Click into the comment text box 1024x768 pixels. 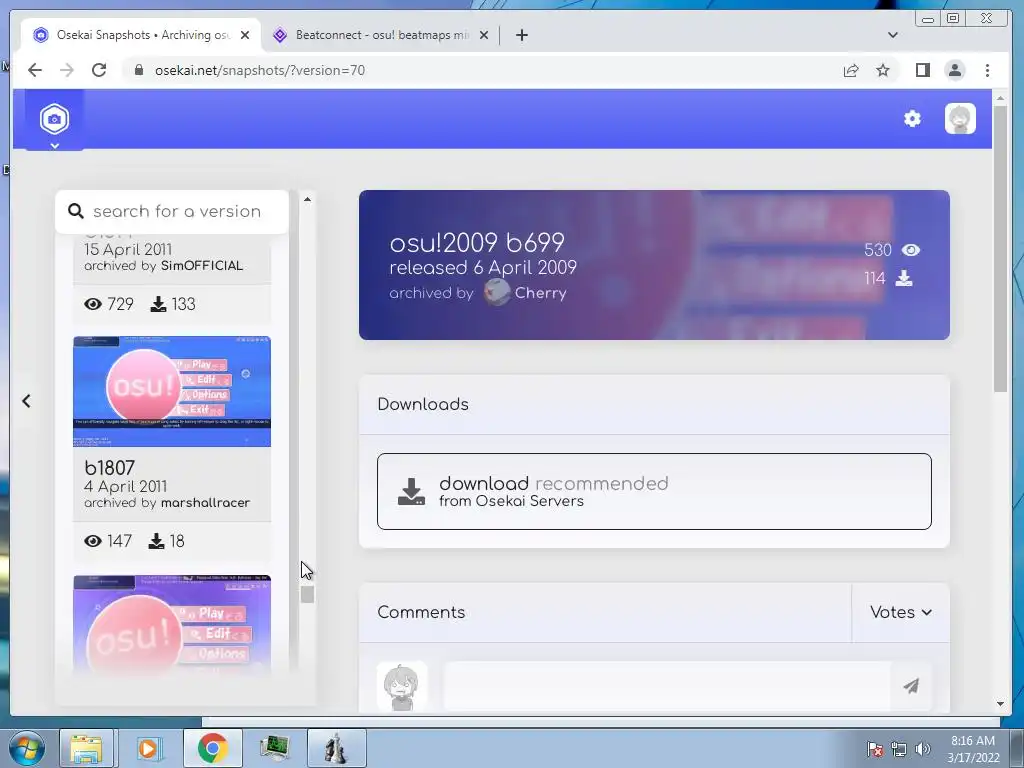[667, 686]
